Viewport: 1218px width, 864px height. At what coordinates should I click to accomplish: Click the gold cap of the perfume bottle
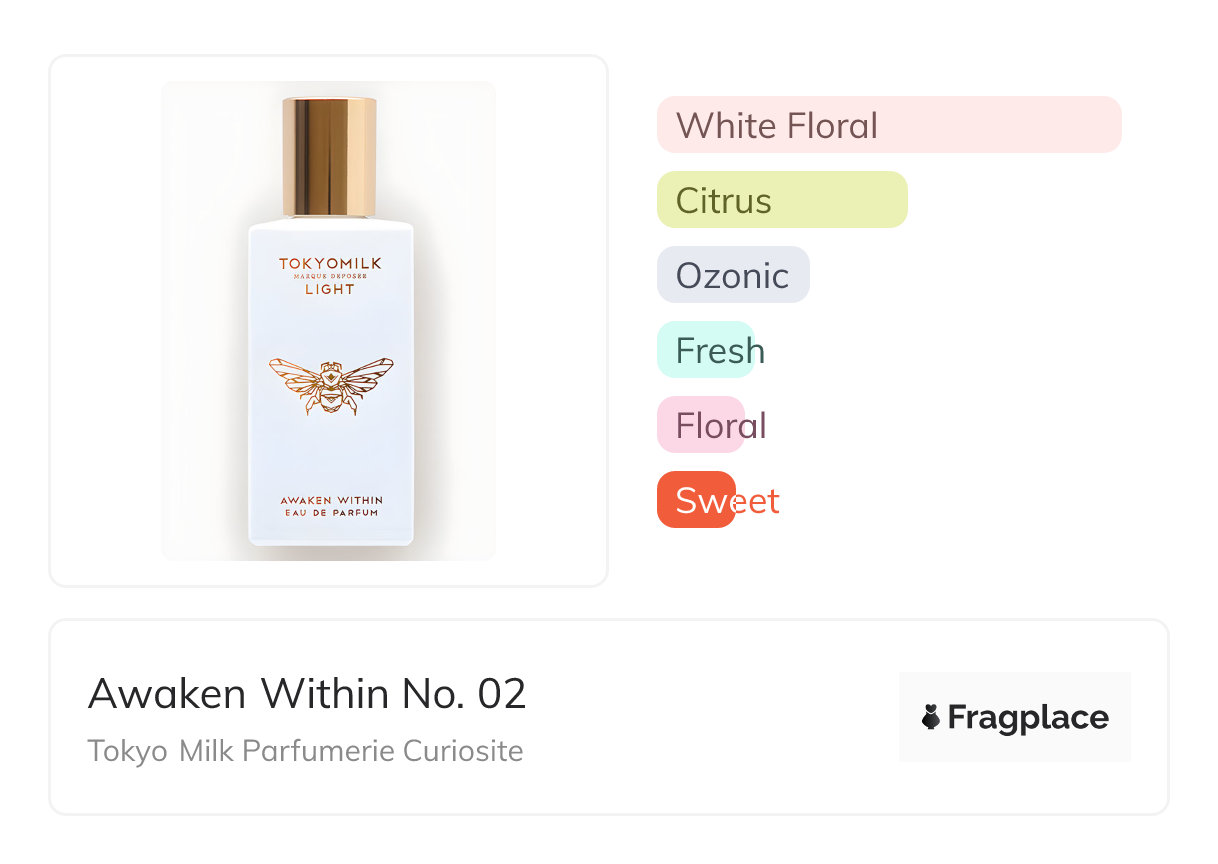[x=329, y=156]
